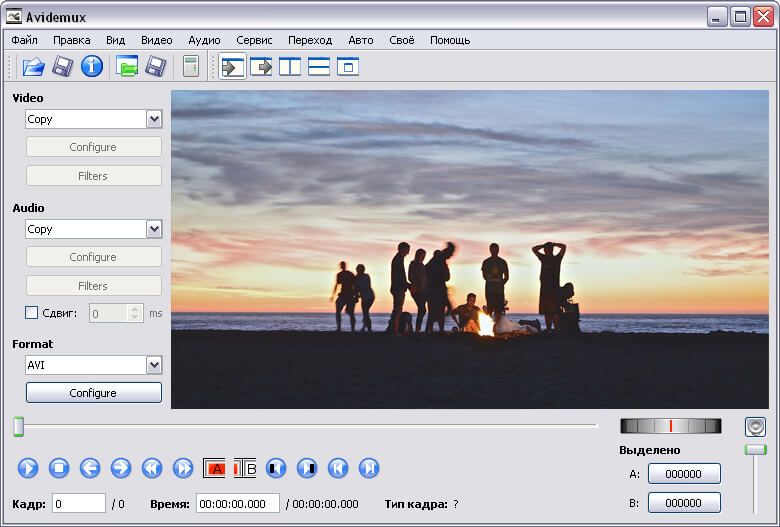Open the Своё menu
The image size is (780, 527).
pos(401,40)
